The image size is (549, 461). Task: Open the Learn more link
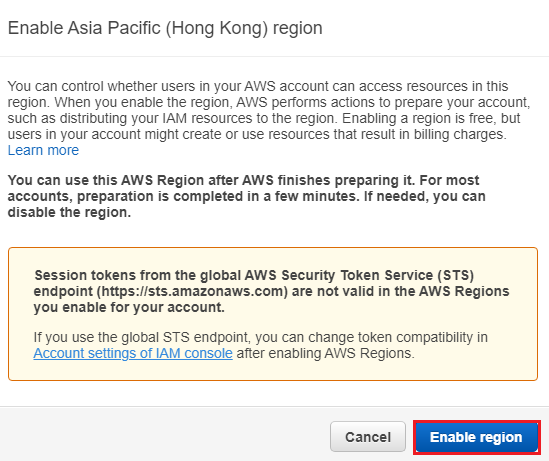(43, 150)
